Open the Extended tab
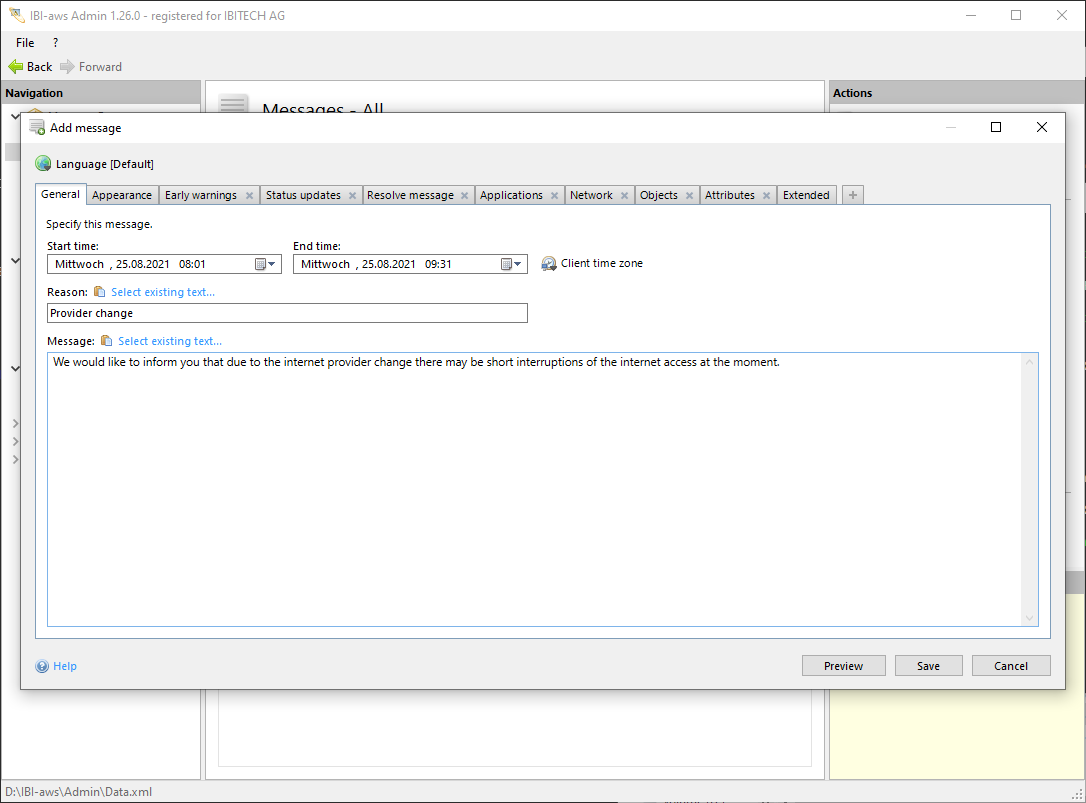The height and width of the screenshot is (803, 1086). (806, 195)
